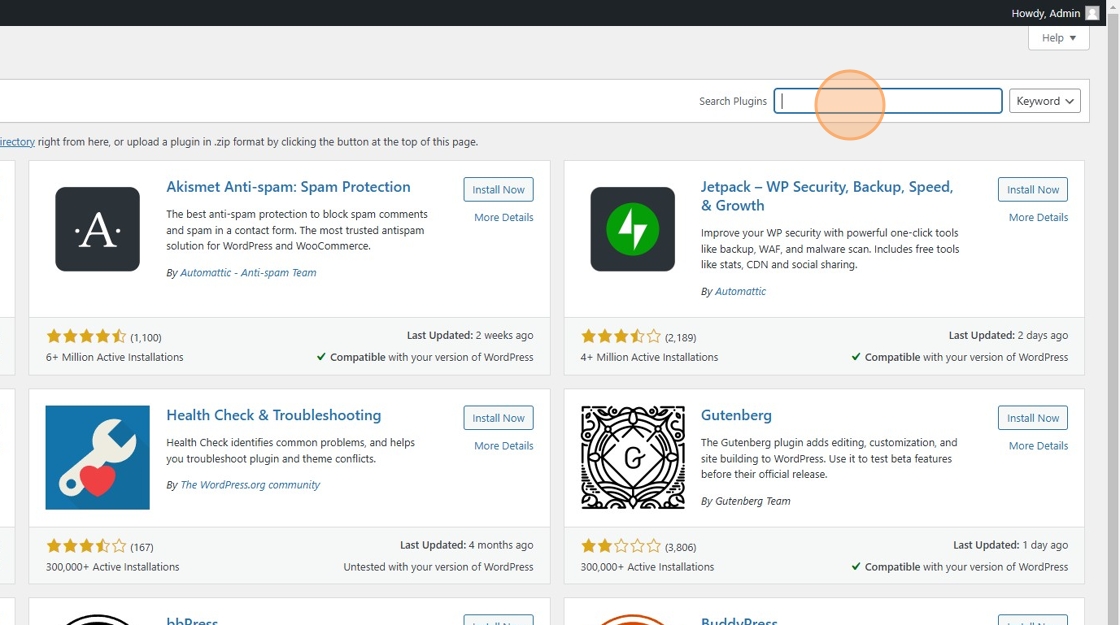Install the Akismet Anti-spam plugin
This screenshot has height=625, width=1120.
498,189
